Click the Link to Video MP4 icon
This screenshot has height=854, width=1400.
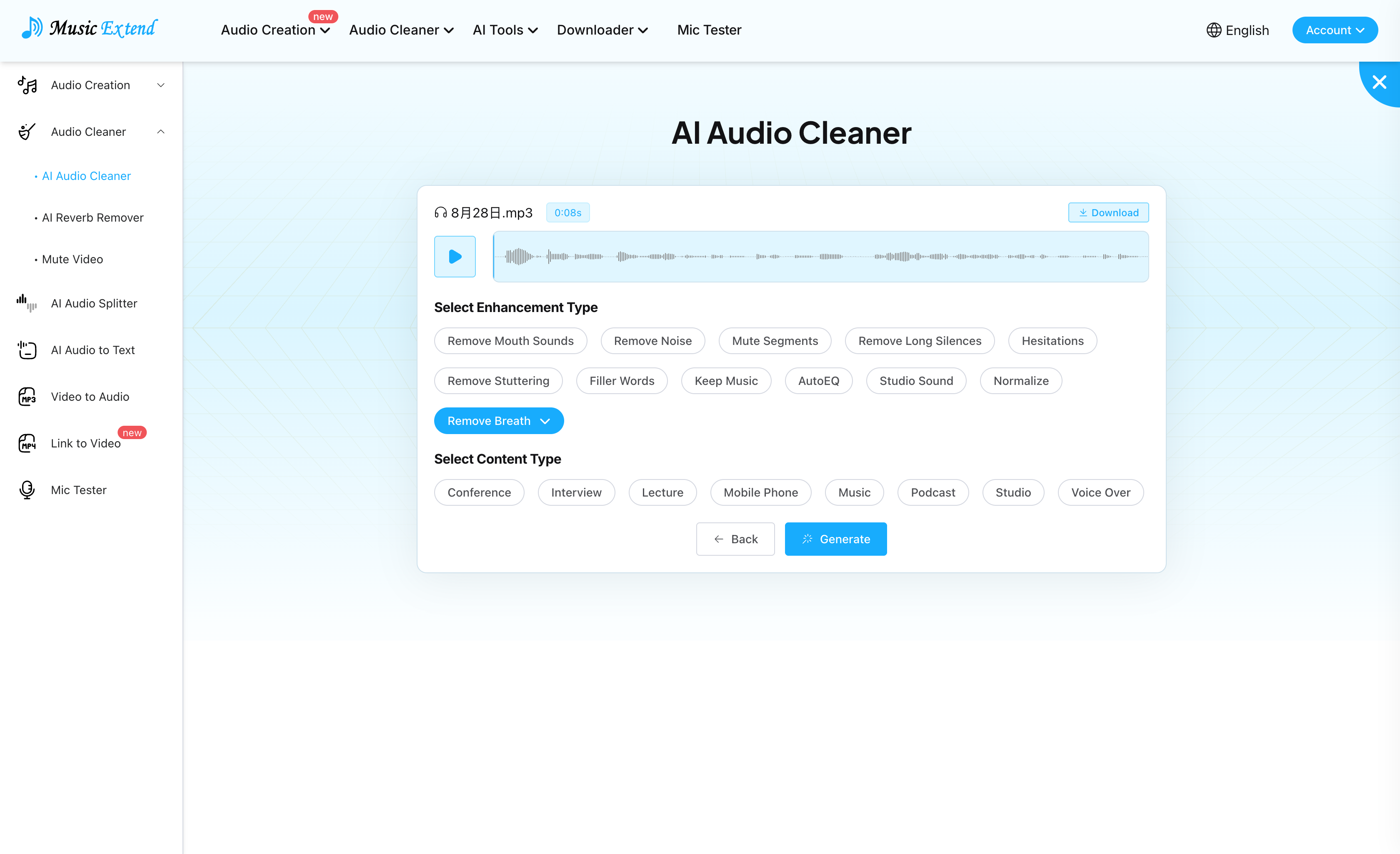27,443
